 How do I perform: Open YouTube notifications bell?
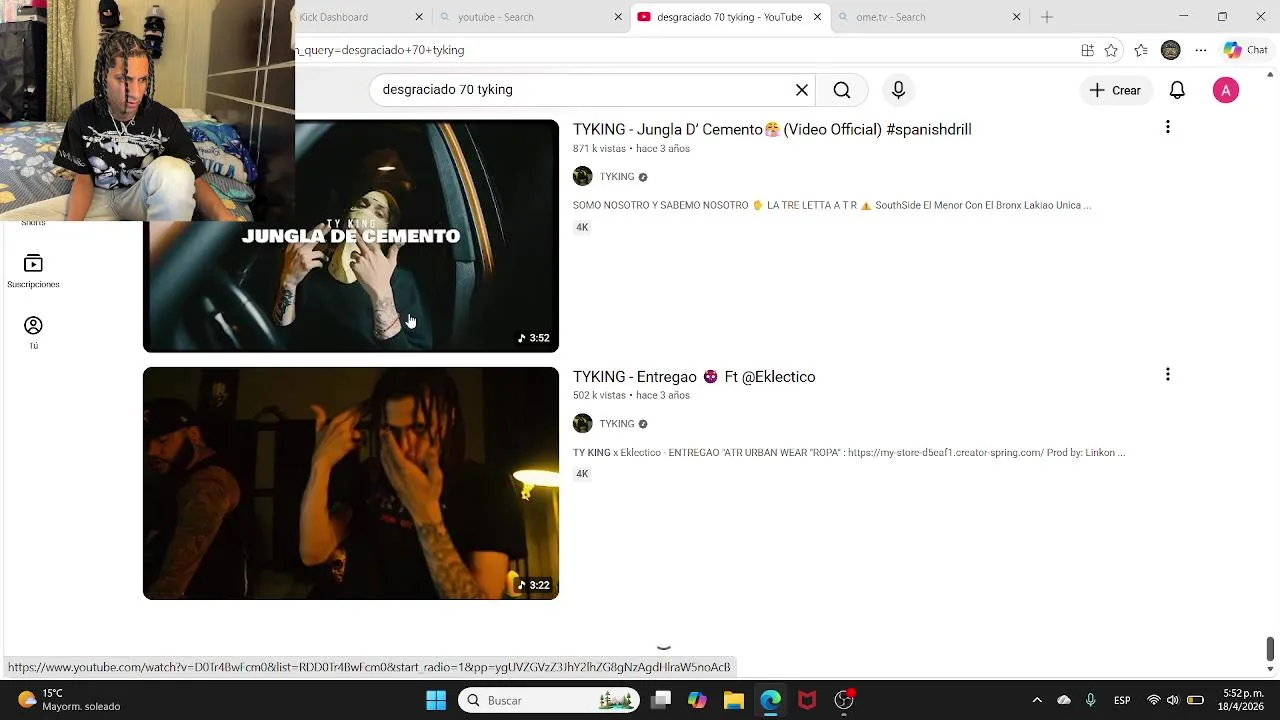click(1177, 90)
